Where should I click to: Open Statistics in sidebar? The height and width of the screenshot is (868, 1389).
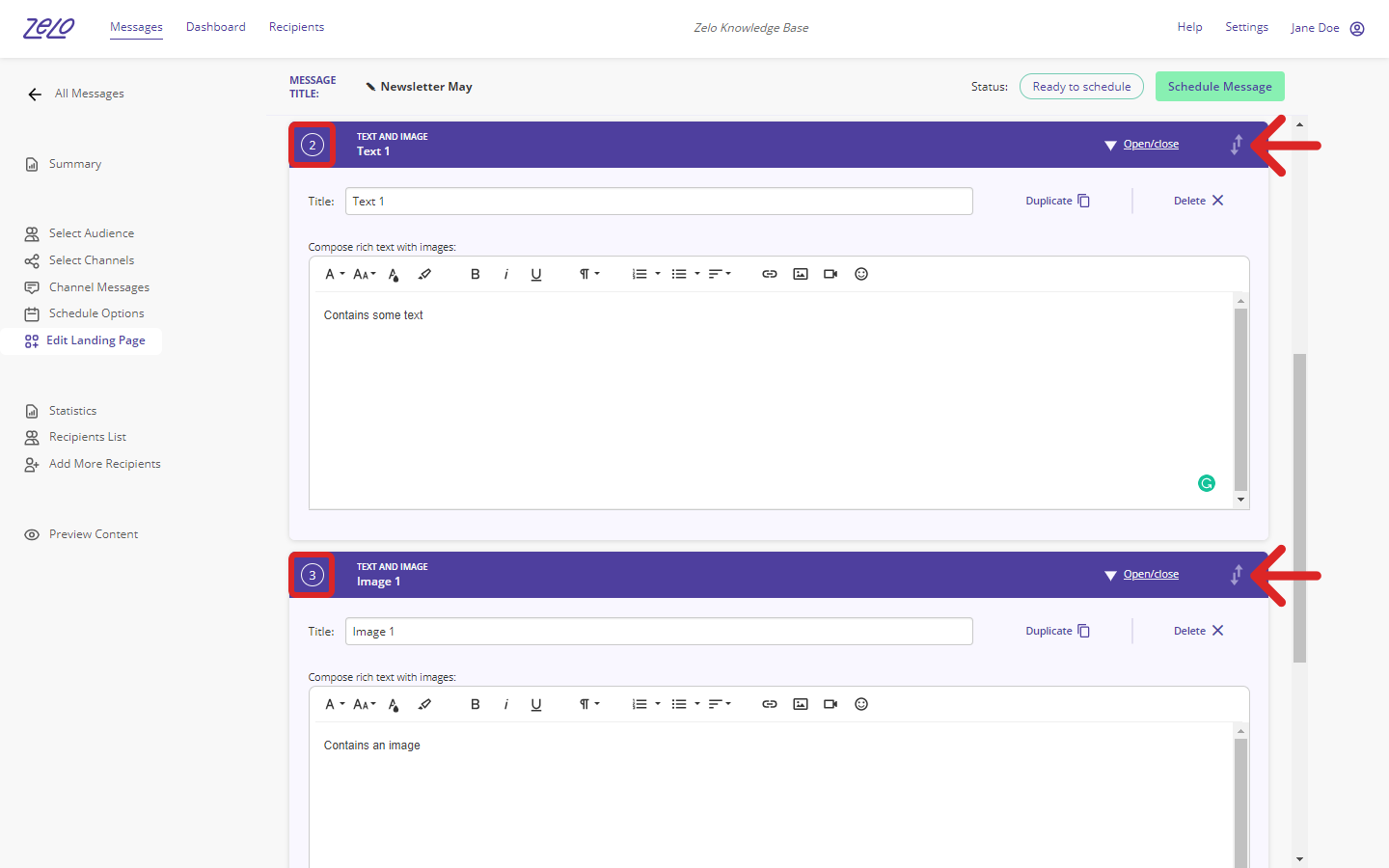coord(61,411)
